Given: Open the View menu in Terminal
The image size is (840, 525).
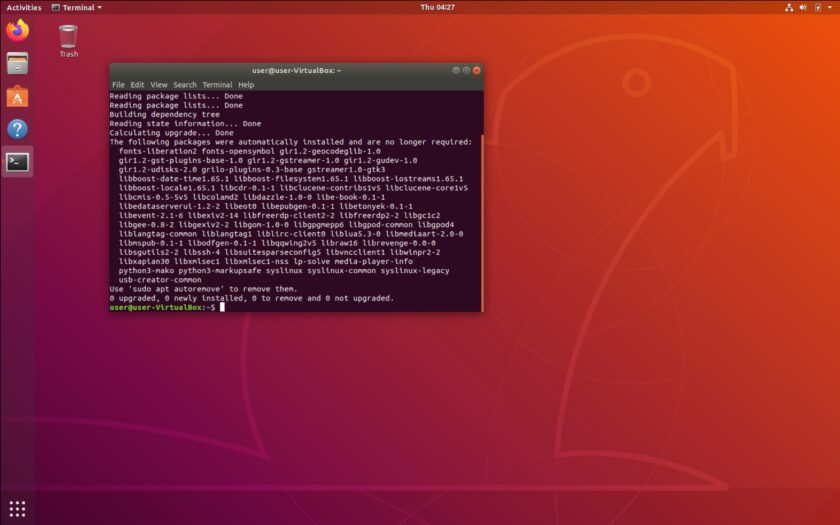Looking at the screenshot, I should (x=159, y=85).
